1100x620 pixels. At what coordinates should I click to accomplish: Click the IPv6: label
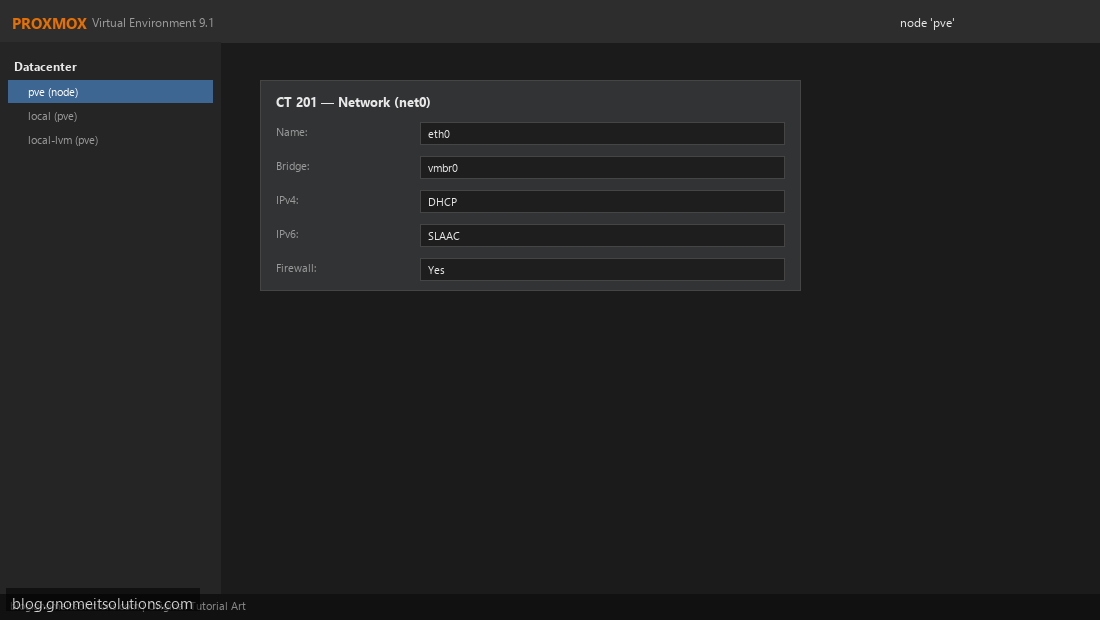287,234
